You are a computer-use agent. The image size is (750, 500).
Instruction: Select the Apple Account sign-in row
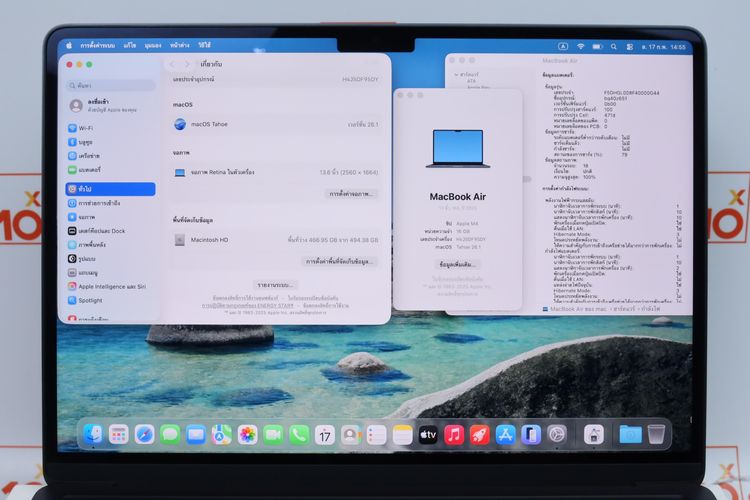(x=110, y=106)
